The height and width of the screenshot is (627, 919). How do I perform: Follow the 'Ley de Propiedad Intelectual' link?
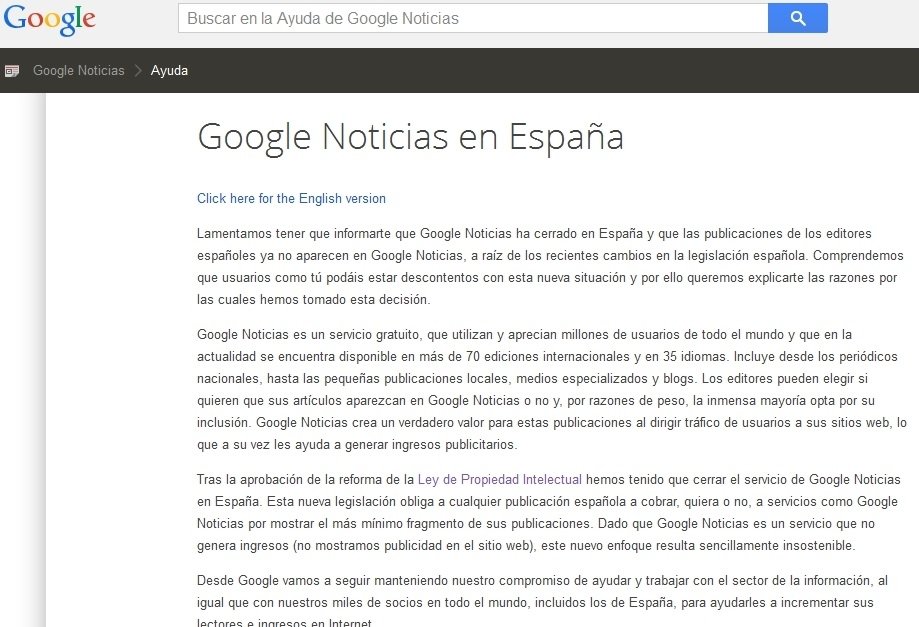[499, 479]
